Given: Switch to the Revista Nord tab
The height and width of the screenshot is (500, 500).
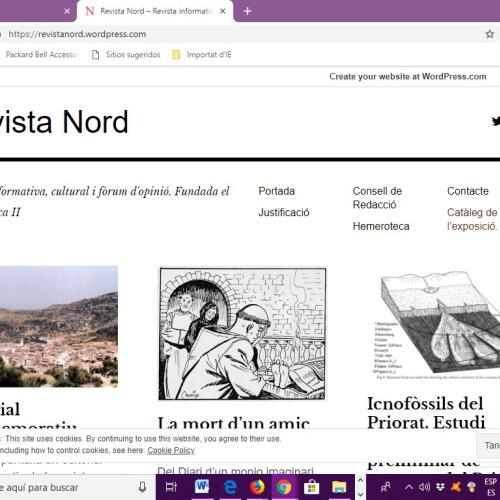Looking at the screenshot, I should pos(155,11).
